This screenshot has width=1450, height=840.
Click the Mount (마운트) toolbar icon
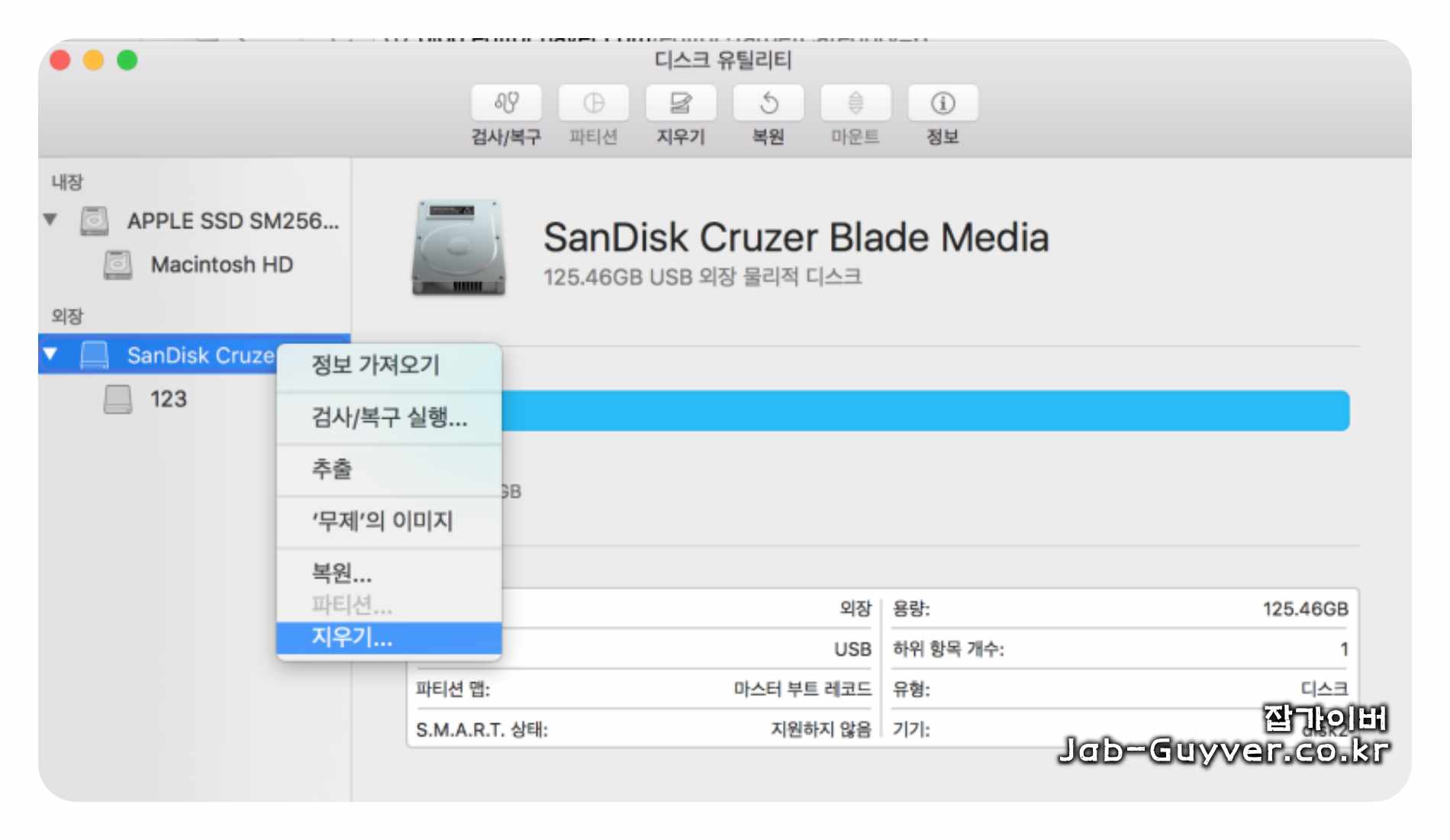tap(855, 103)
